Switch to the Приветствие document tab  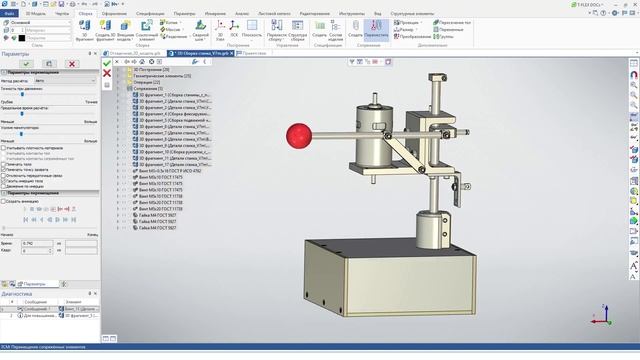click(x=252, y=53)
